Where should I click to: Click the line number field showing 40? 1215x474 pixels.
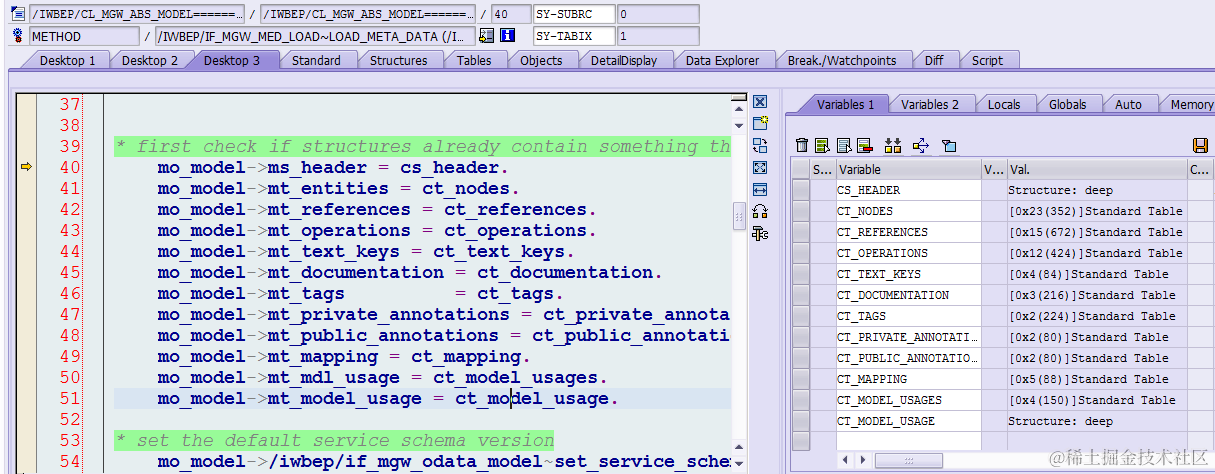coord(511,16)
